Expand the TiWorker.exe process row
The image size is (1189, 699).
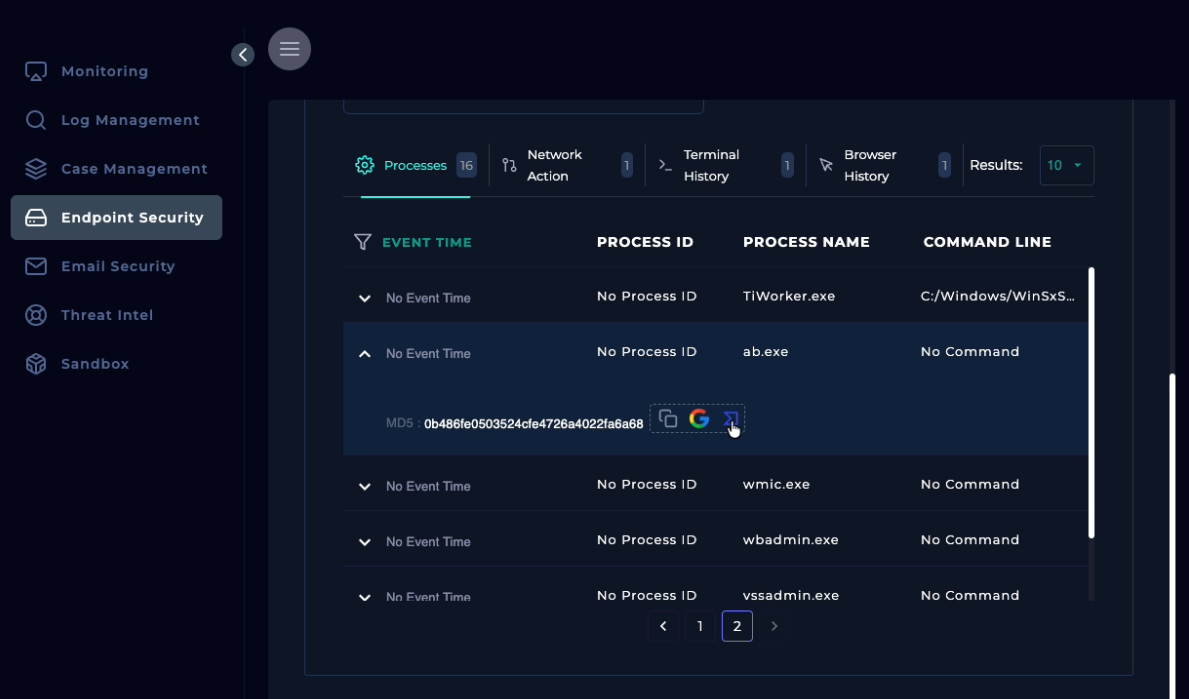pyautogui.click(x=365, y=299)
